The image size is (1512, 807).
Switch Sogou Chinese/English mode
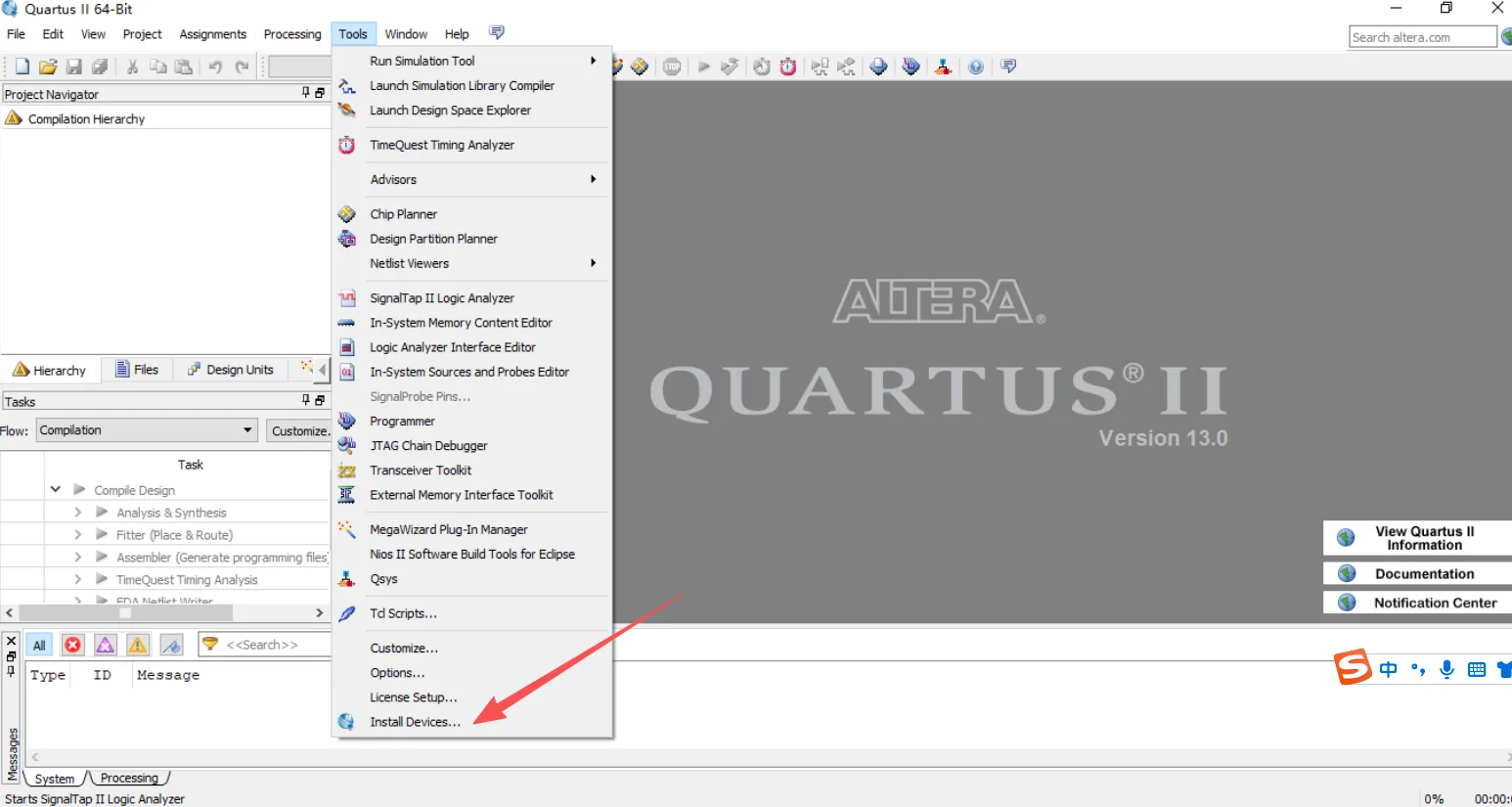[1389, 670]
